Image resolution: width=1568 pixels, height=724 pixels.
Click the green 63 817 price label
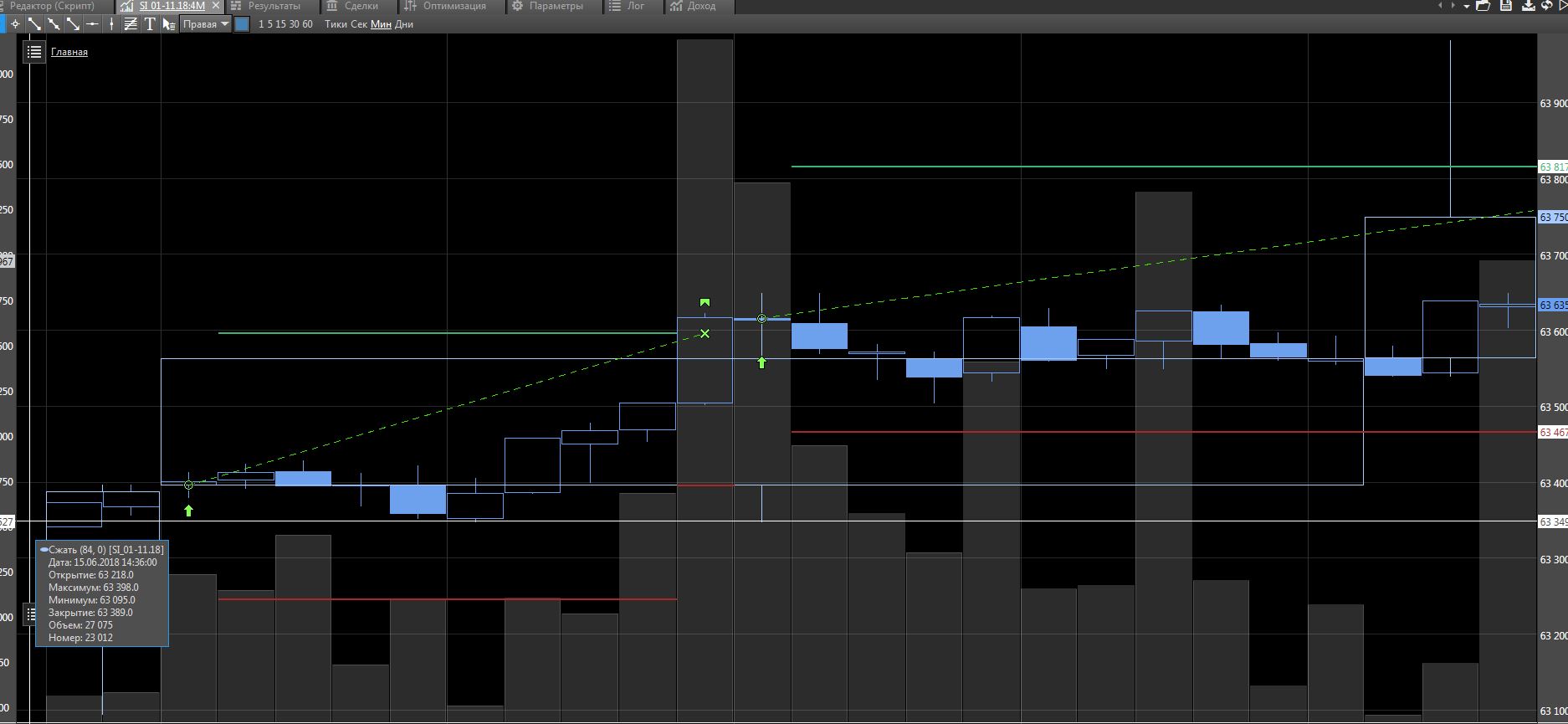coord(1553,167)
